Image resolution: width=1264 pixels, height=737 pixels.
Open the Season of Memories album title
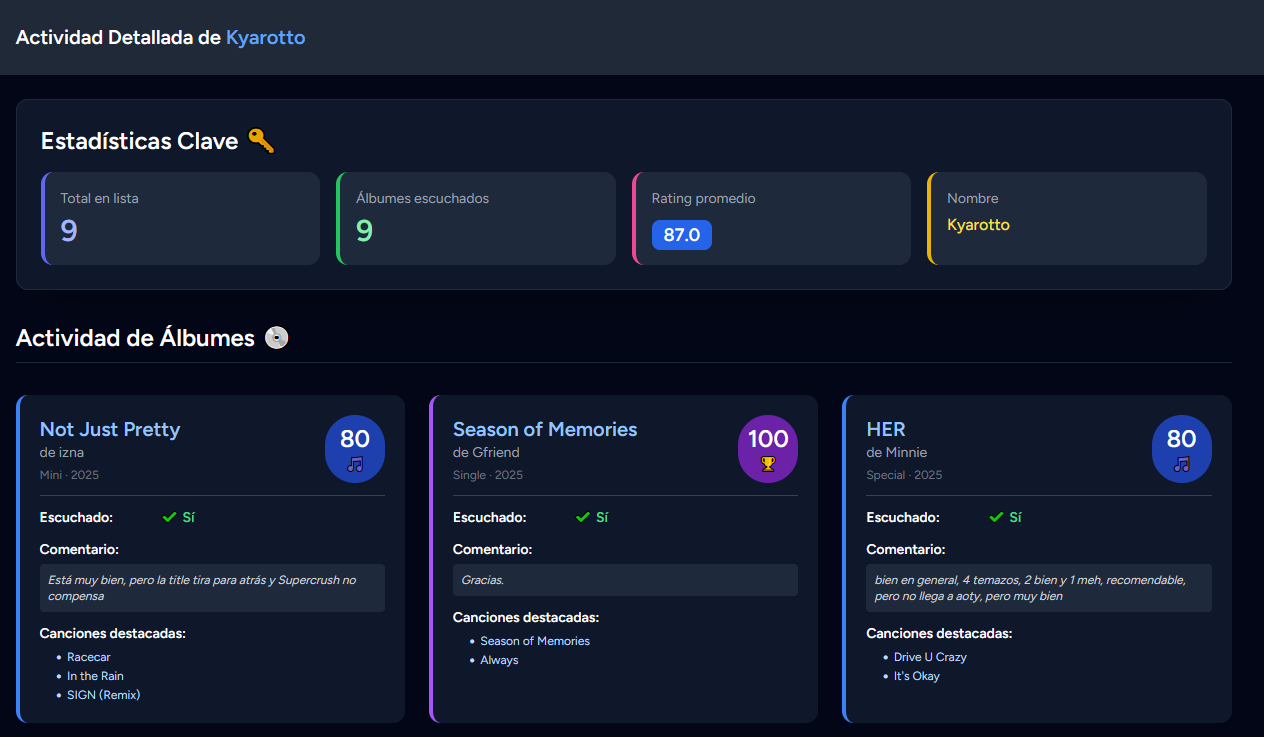[x=545, y=429]
